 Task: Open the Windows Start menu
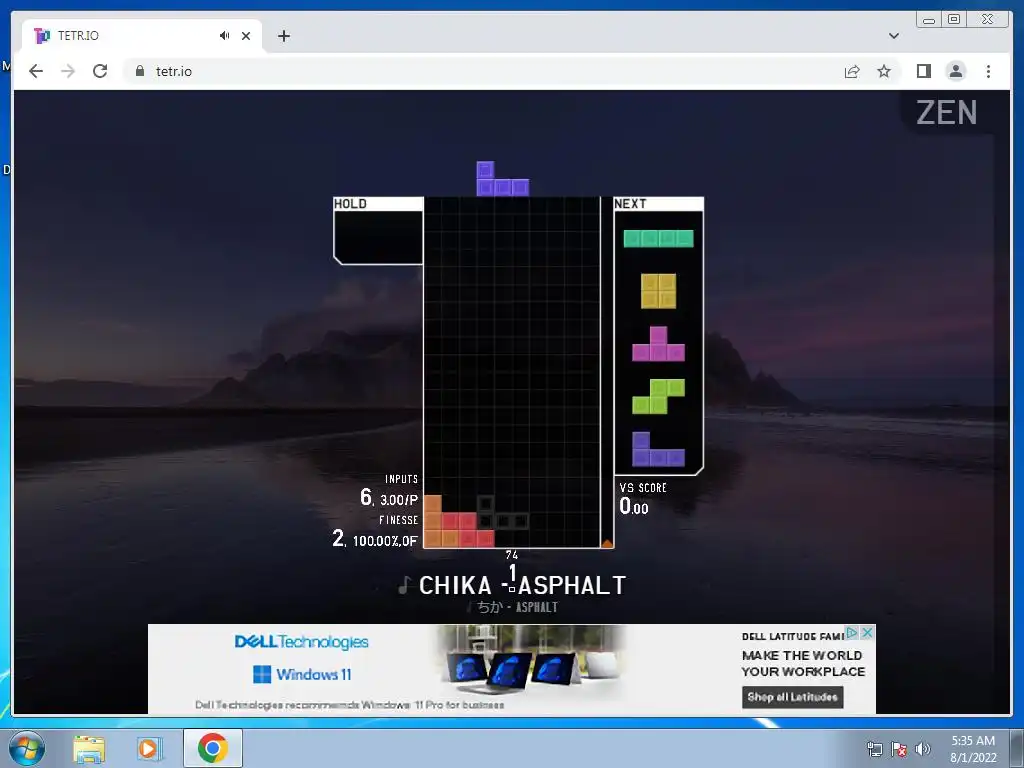click(26, 748)
